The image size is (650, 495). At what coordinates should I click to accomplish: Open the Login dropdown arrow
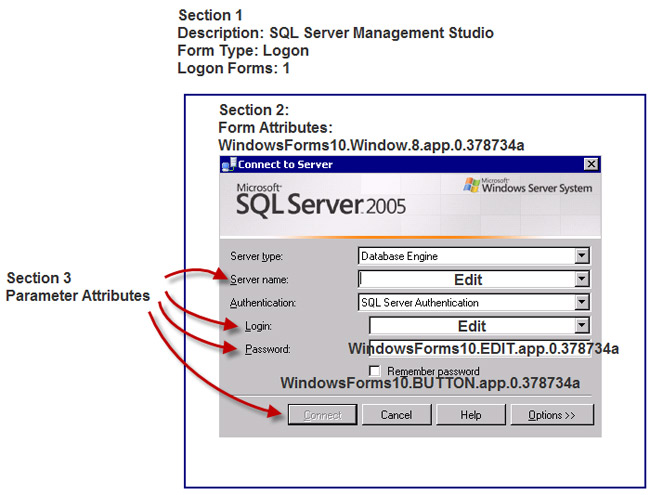point(582,325)
